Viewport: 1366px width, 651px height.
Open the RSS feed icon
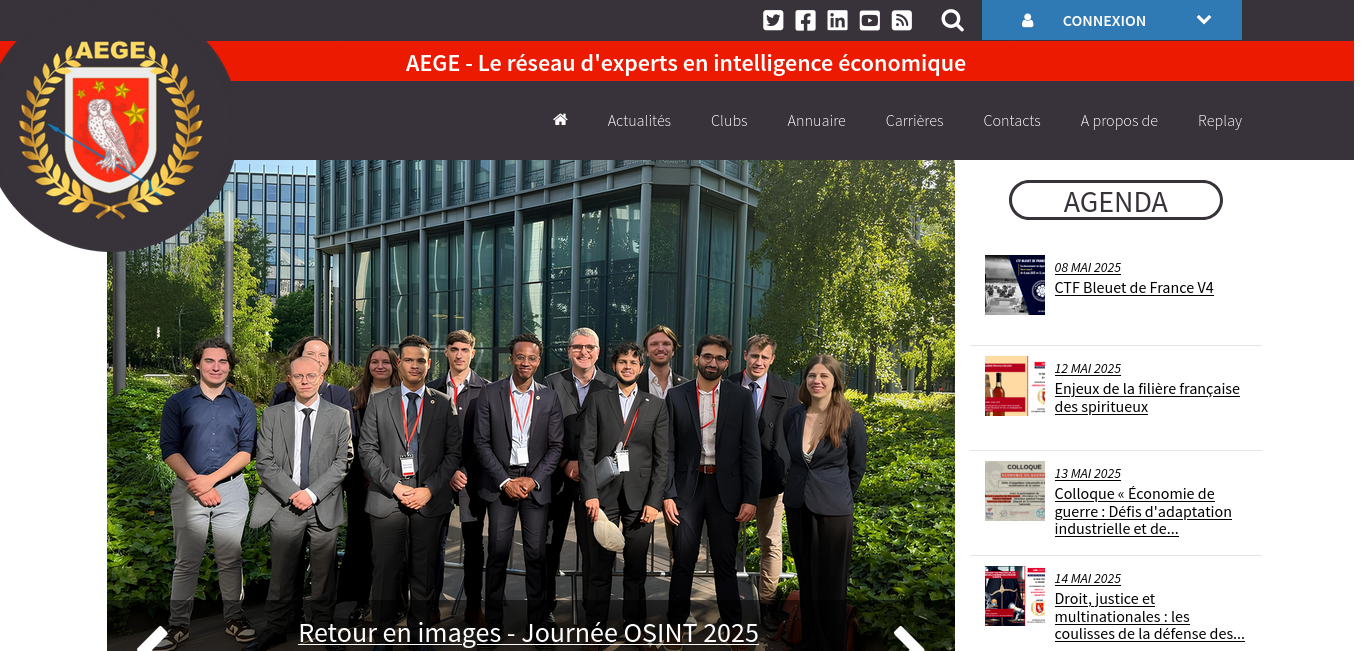coord(902,20)
